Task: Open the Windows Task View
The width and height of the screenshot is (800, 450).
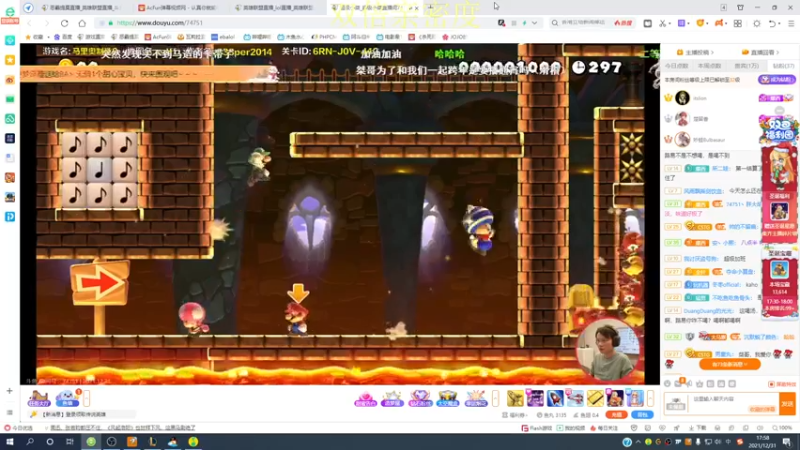Action: tap(70, 442)
